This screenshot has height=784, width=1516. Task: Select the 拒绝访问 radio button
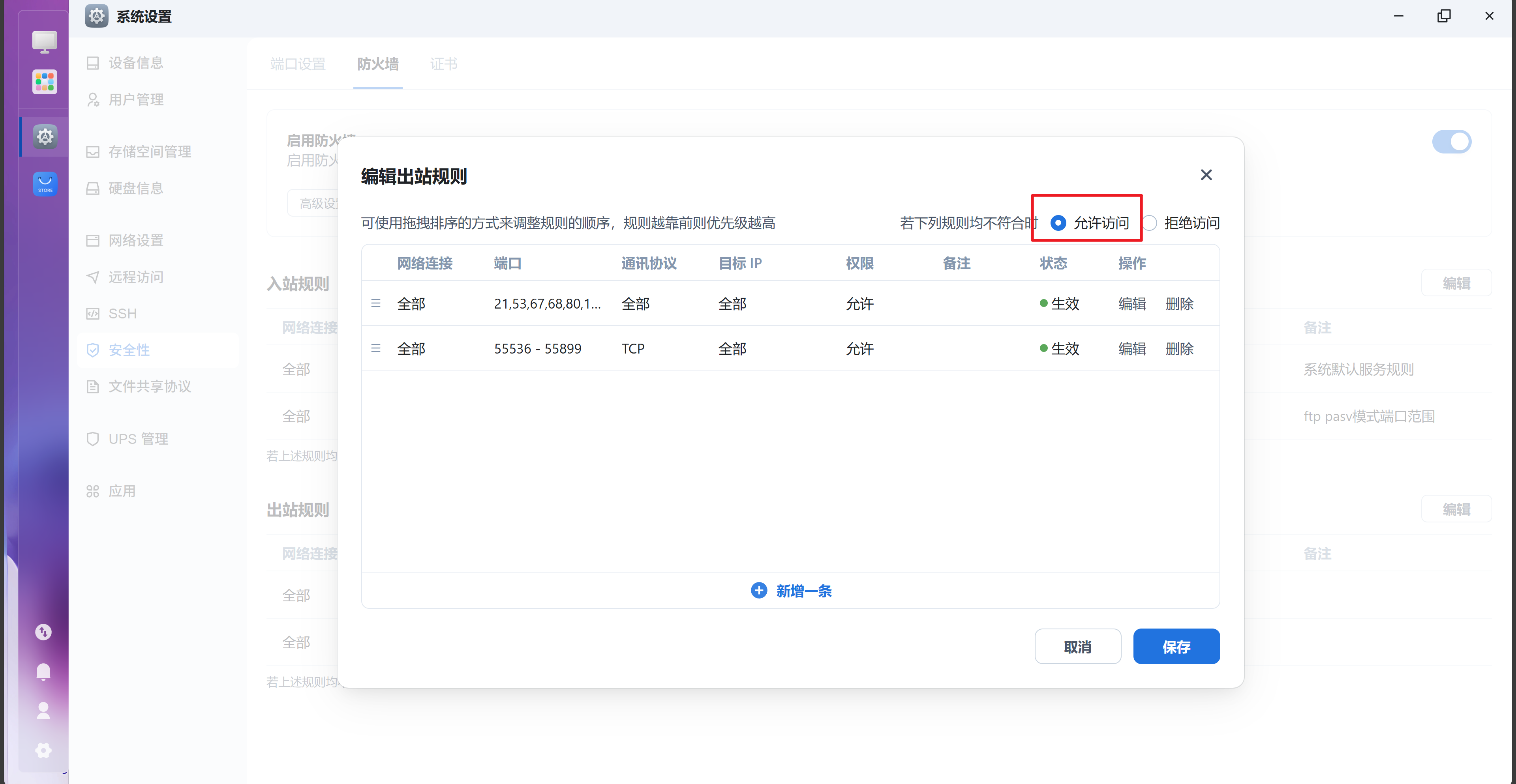tap(1149, 223)
